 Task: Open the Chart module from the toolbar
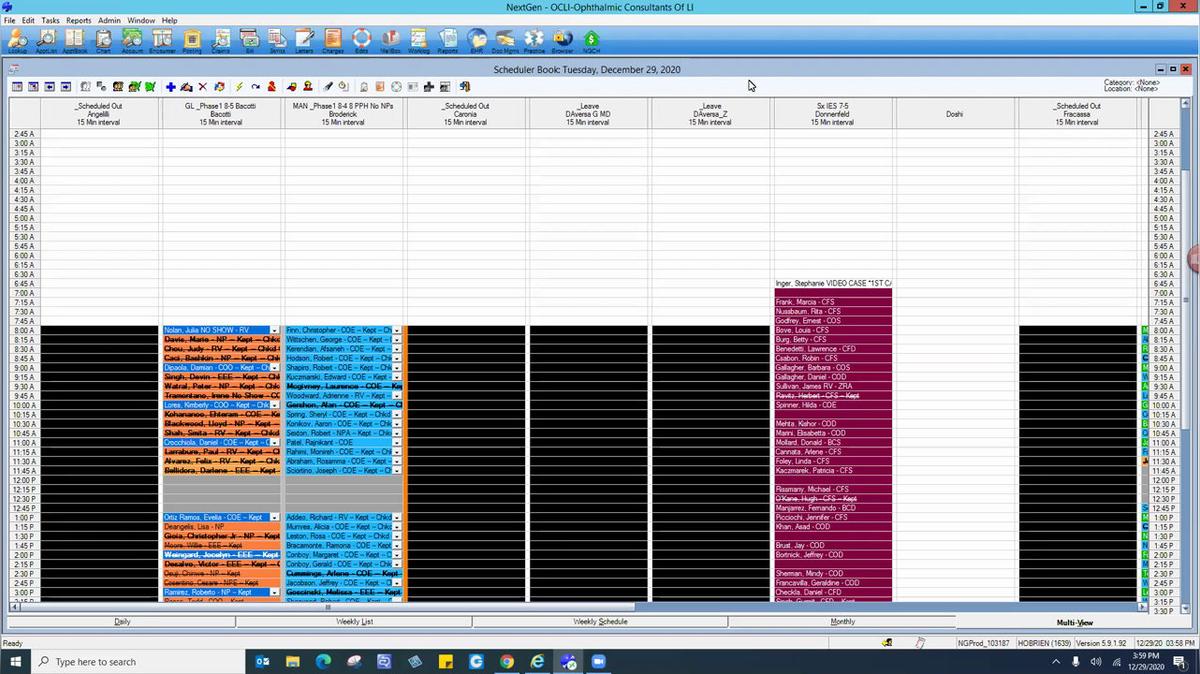tap(103, 40)
